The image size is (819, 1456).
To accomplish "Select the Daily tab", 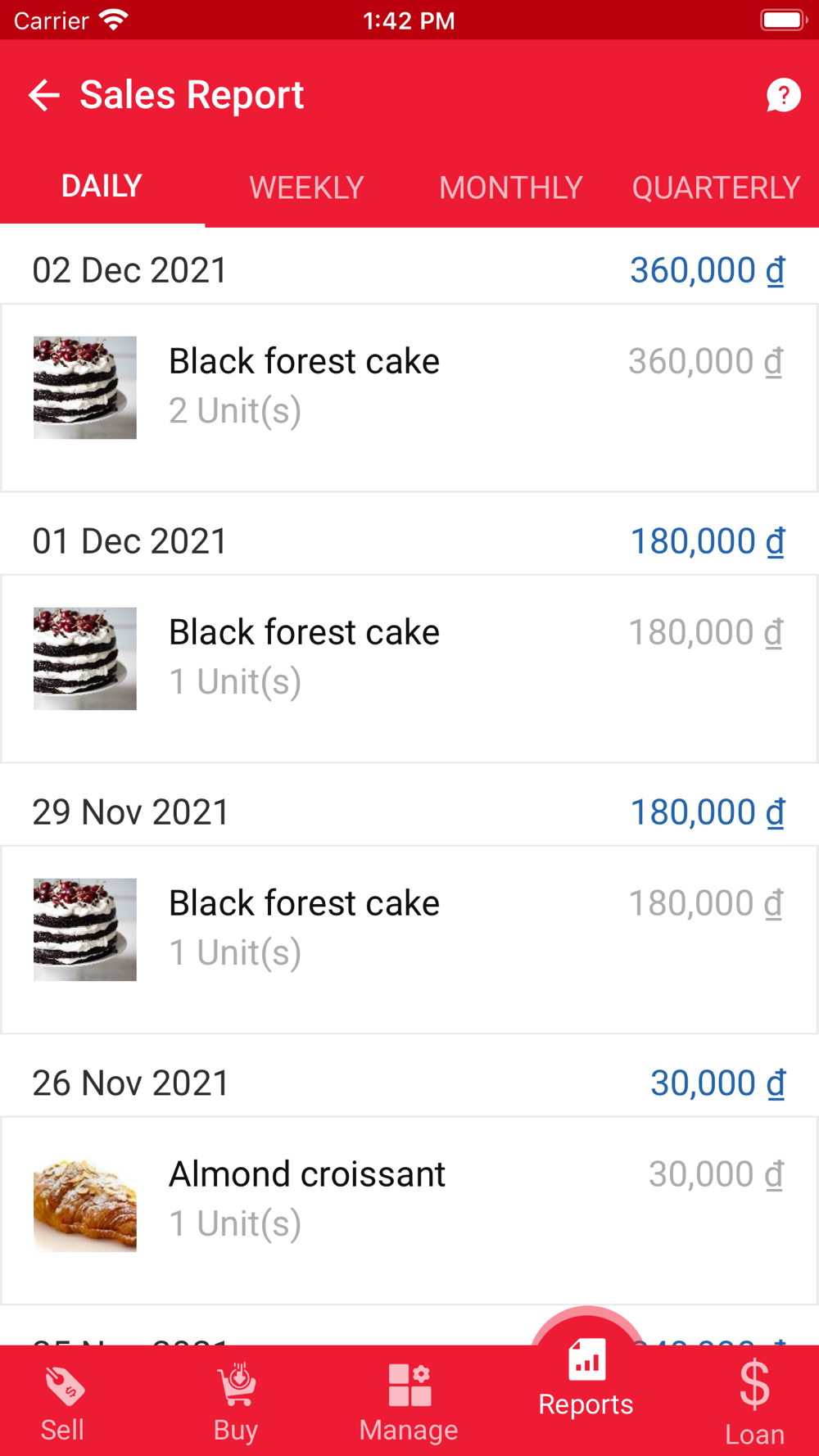I will click(102, 186).
